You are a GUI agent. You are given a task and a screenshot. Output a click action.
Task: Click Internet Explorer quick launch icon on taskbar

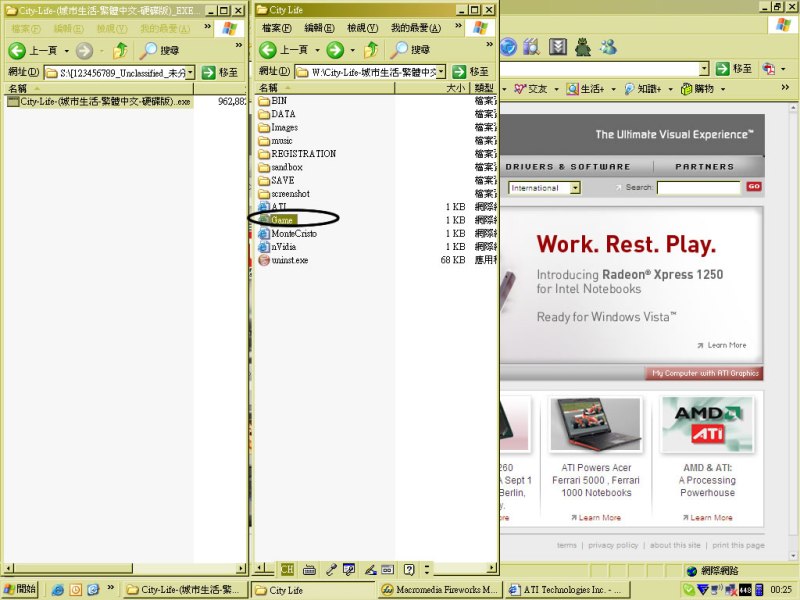click(58, 590)
